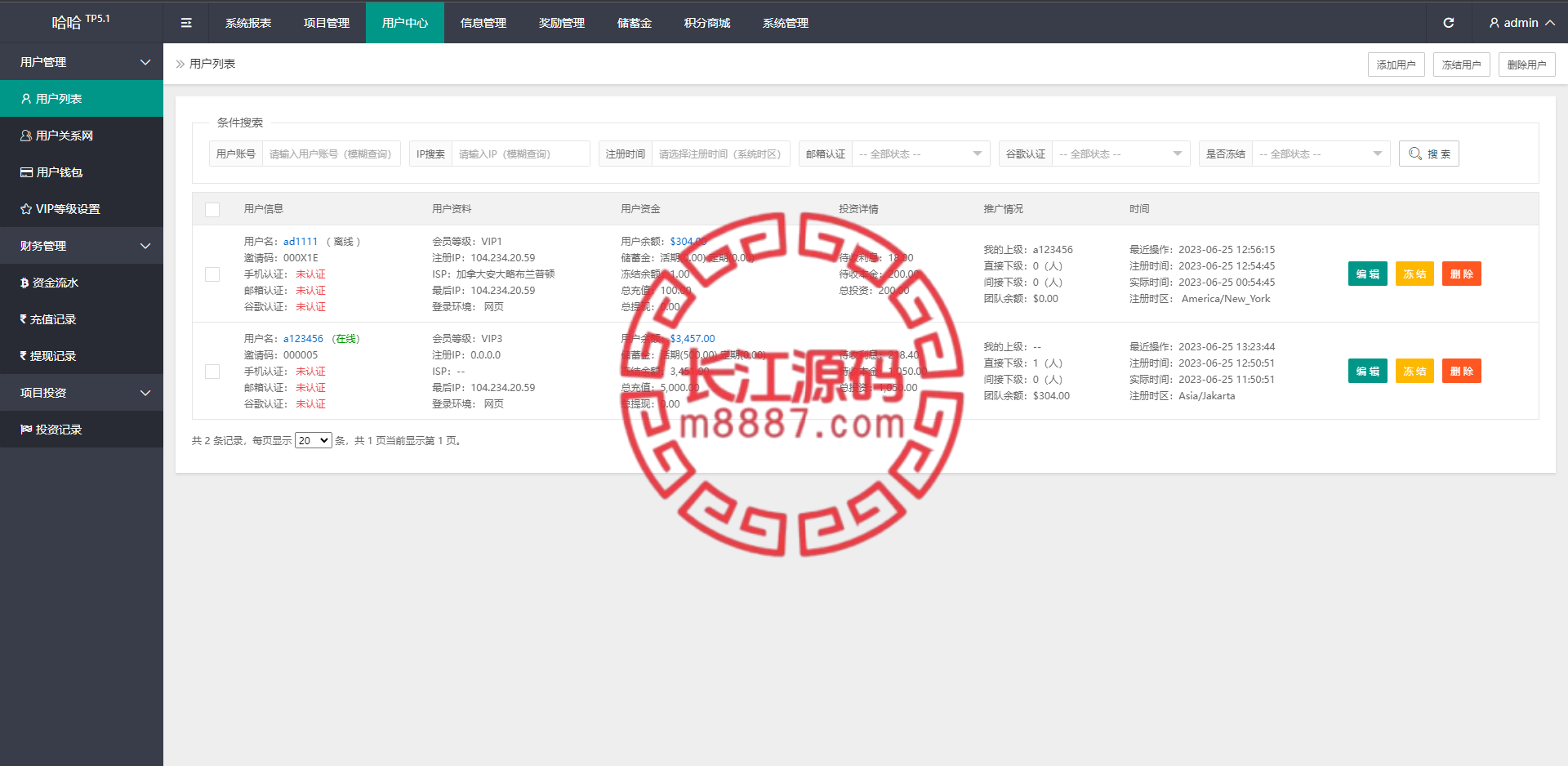Screen dimensions: 1568x766
Task: Click the VIP等级设置 star icon
Action: (x=26, y=209)
